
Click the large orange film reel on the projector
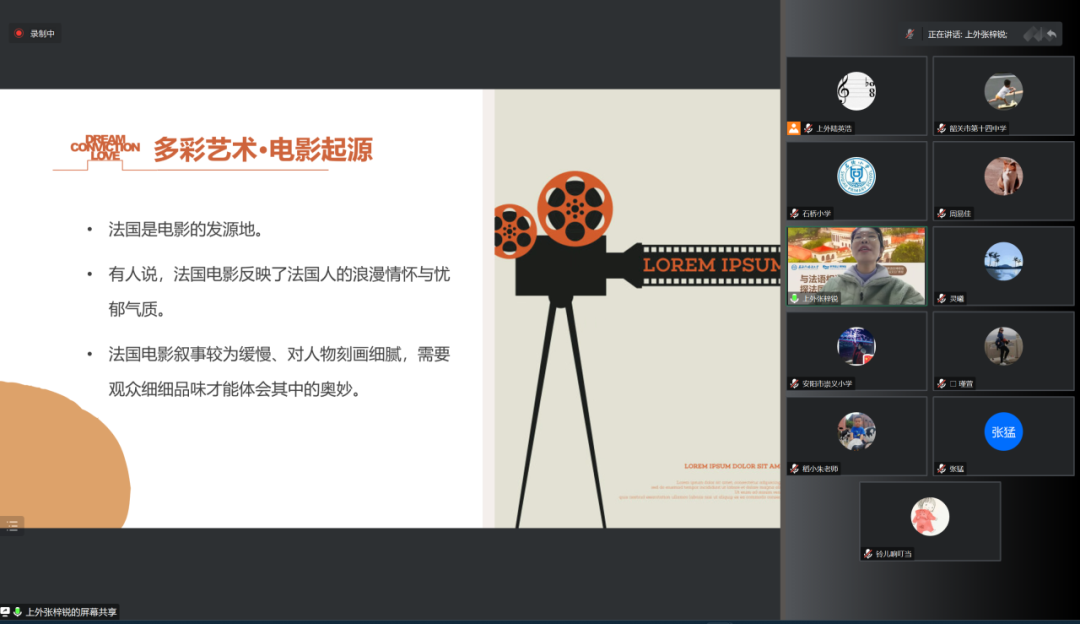(574, 209)
